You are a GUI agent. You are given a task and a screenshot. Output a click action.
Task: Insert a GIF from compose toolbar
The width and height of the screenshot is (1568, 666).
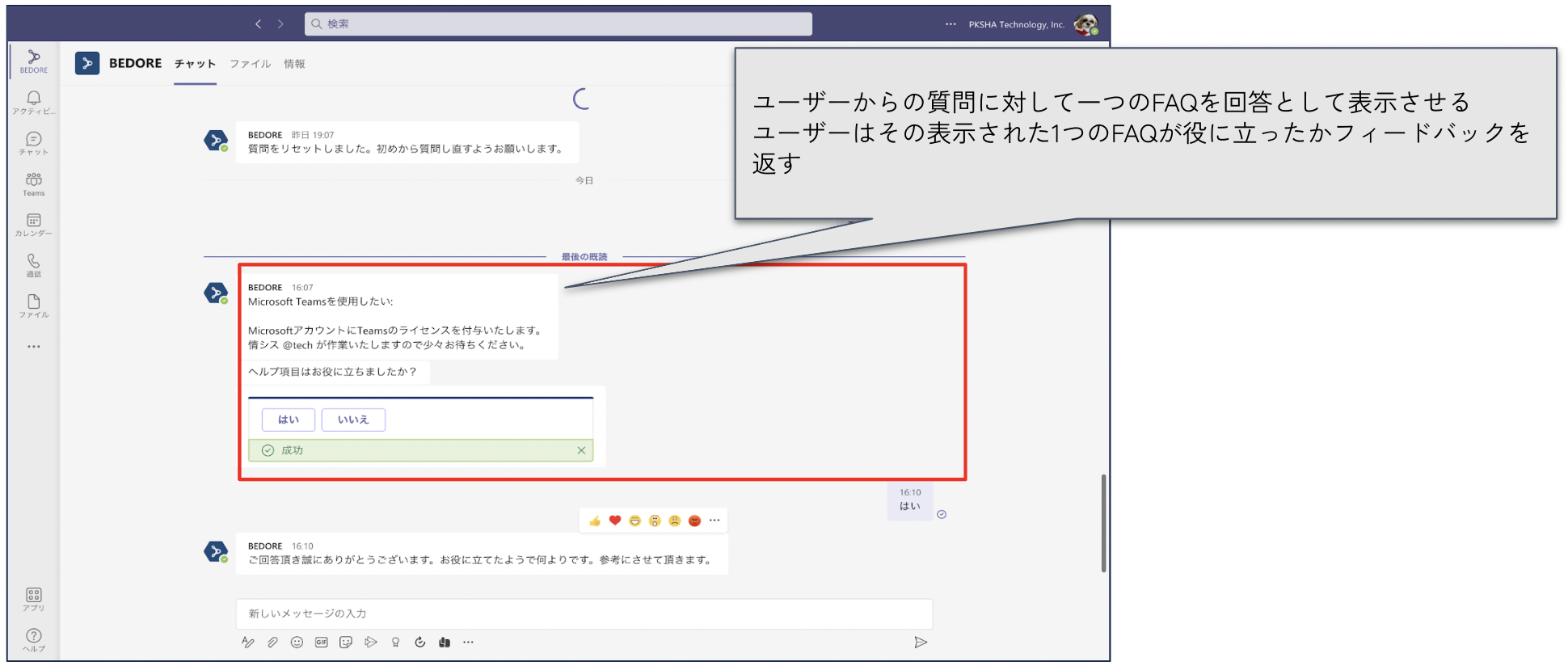point(322,643)
